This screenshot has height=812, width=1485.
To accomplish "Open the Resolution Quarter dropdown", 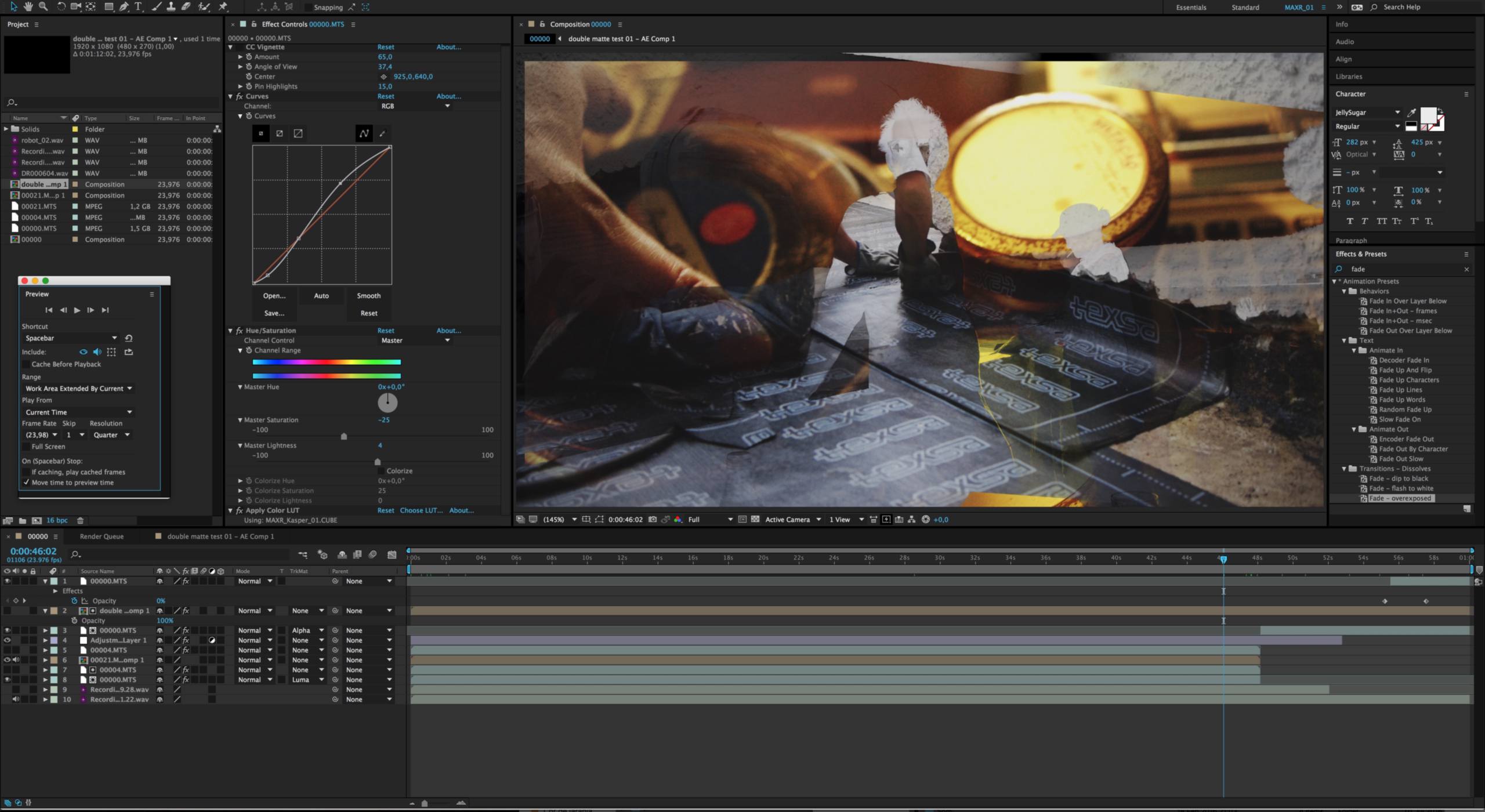I will [111, 435].
